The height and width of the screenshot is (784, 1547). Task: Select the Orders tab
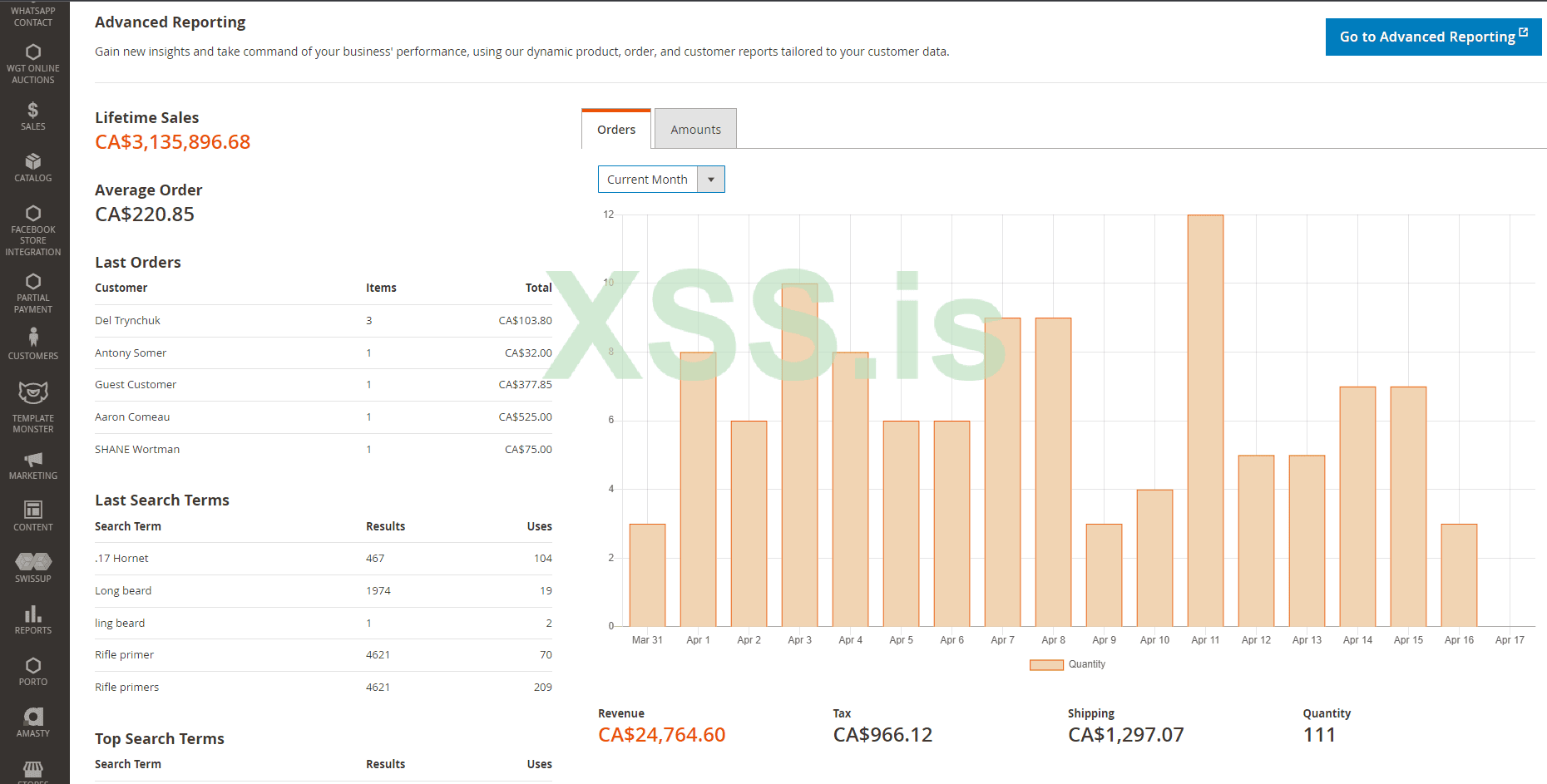tap(616, 130)
